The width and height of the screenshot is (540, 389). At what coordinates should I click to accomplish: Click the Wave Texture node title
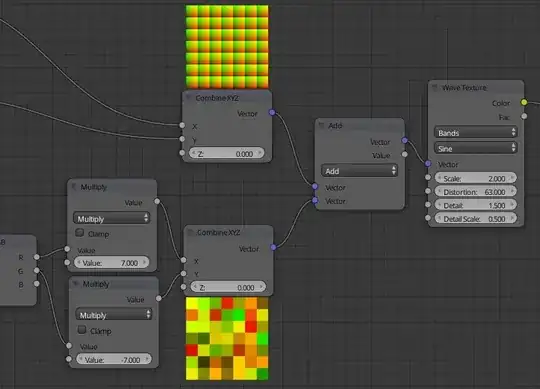point(464,87)
